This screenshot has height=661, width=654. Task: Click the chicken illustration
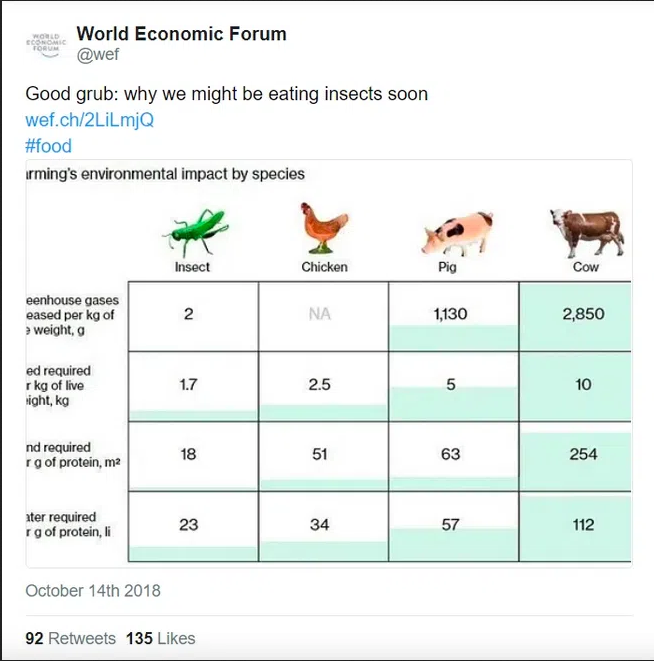tap(324, 229)
